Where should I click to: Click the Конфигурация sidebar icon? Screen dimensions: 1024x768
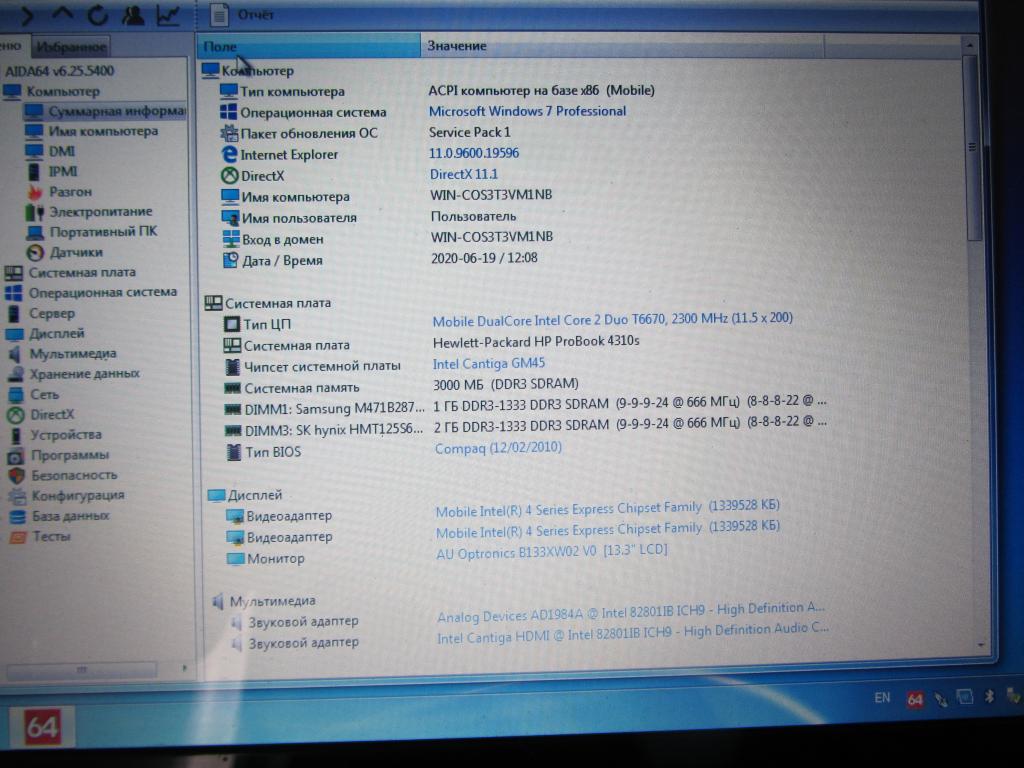click(x=18, y=497)
